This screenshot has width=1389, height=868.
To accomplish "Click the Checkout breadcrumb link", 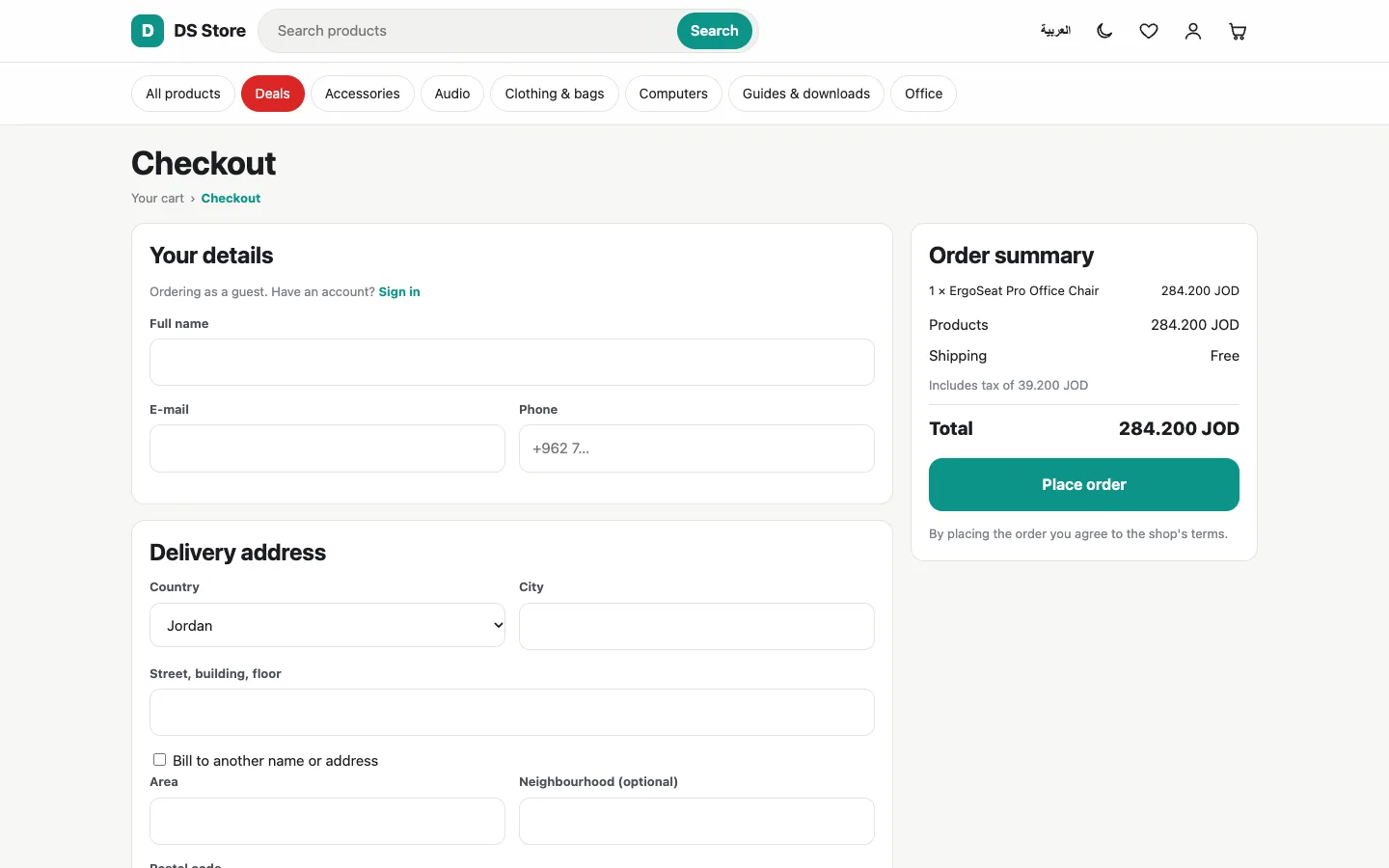I will (x=231, y=198).
